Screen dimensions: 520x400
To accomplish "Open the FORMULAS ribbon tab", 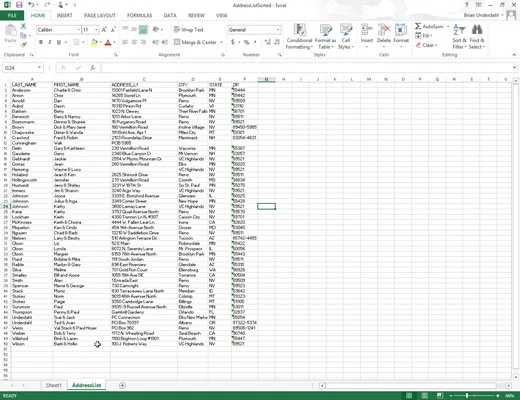I will (x=139, y=15).
